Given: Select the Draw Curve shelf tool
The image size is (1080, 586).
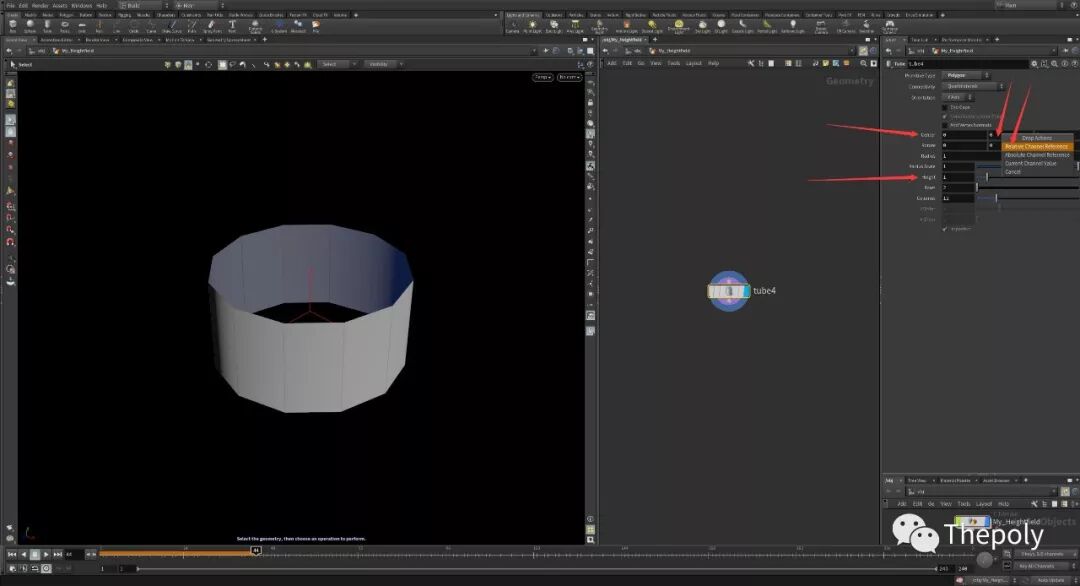Looking at the screenshot, I should (172, 26).
